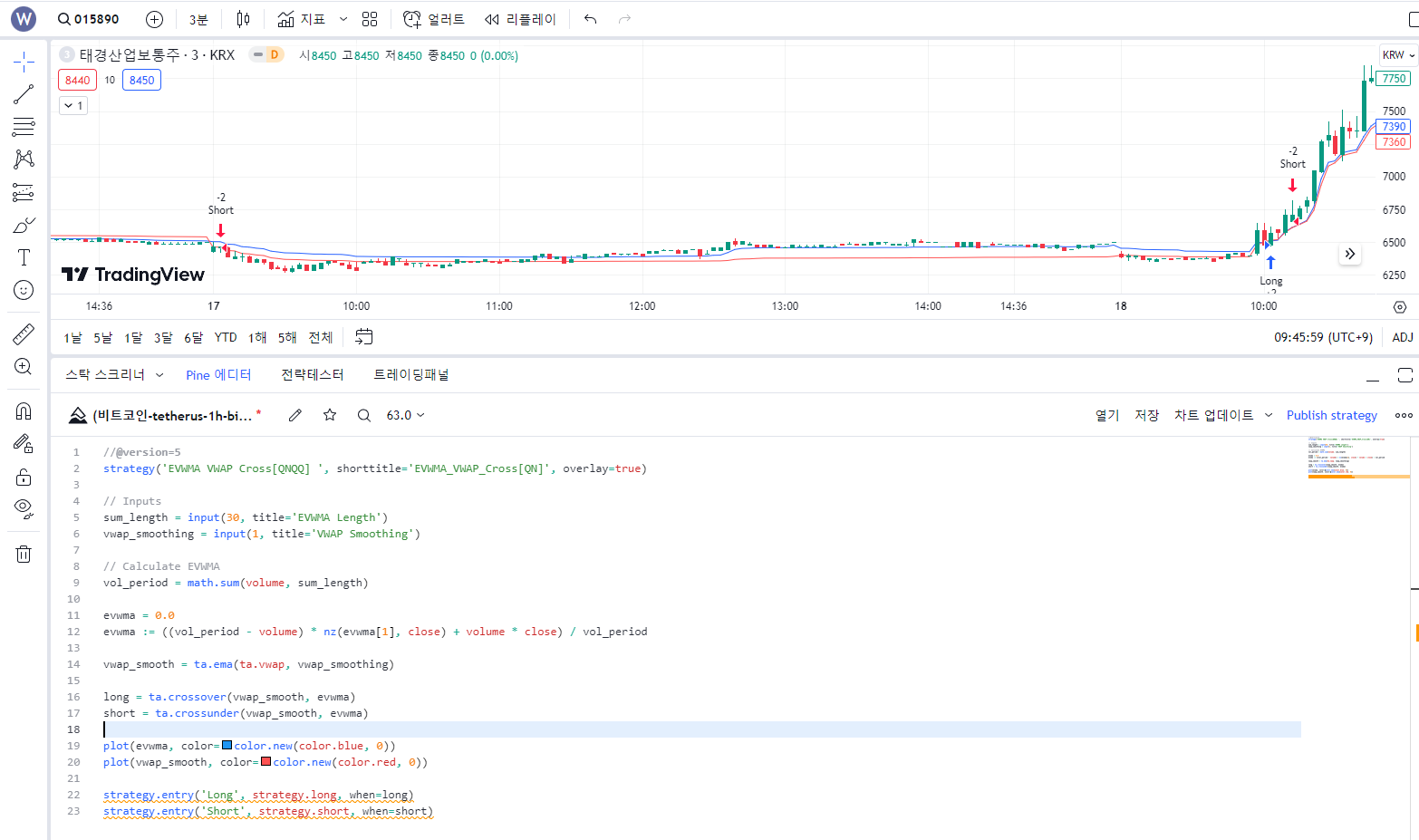Click the 015890 symbol search field
The width and height of the screenshot is (1419, 840).
pos(89,19)
